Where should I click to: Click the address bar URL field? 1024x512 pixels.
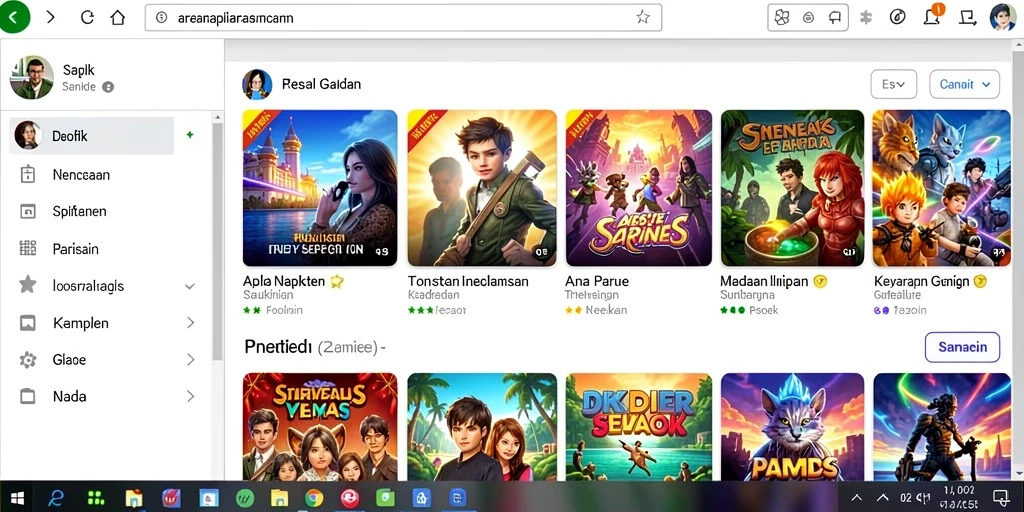403,18
